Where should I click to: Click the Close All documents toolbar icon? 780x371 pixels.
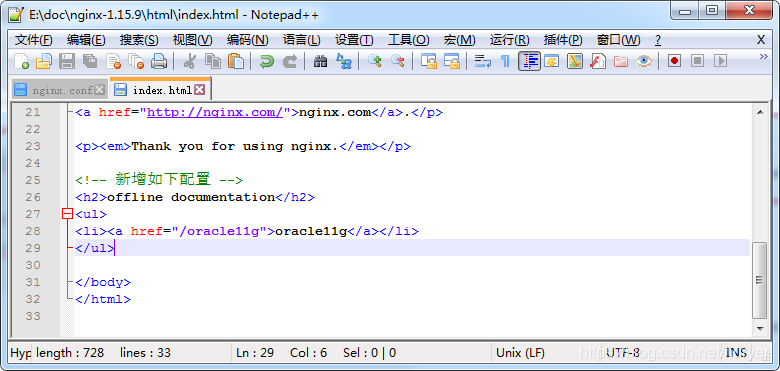[136, 61]
